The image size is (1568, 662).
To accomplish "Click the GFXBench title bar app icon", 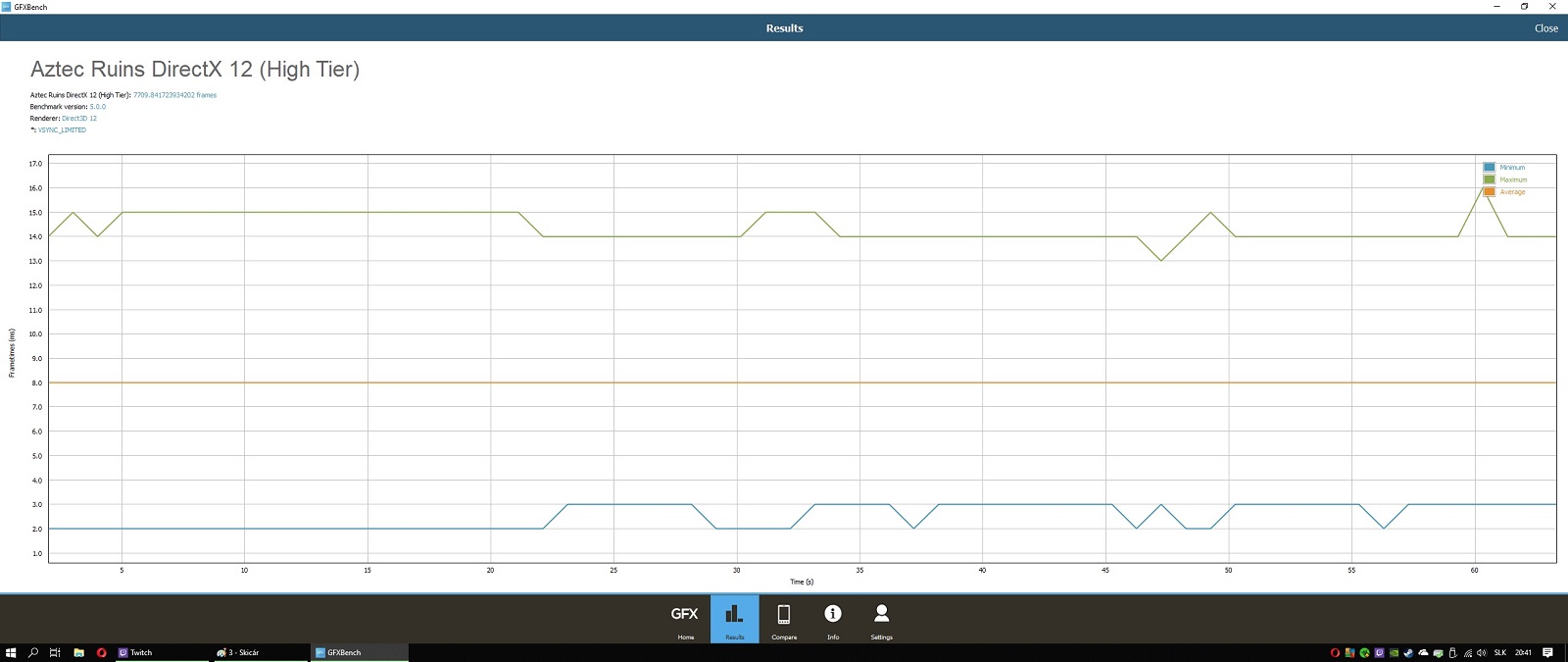I will point(6,7).
